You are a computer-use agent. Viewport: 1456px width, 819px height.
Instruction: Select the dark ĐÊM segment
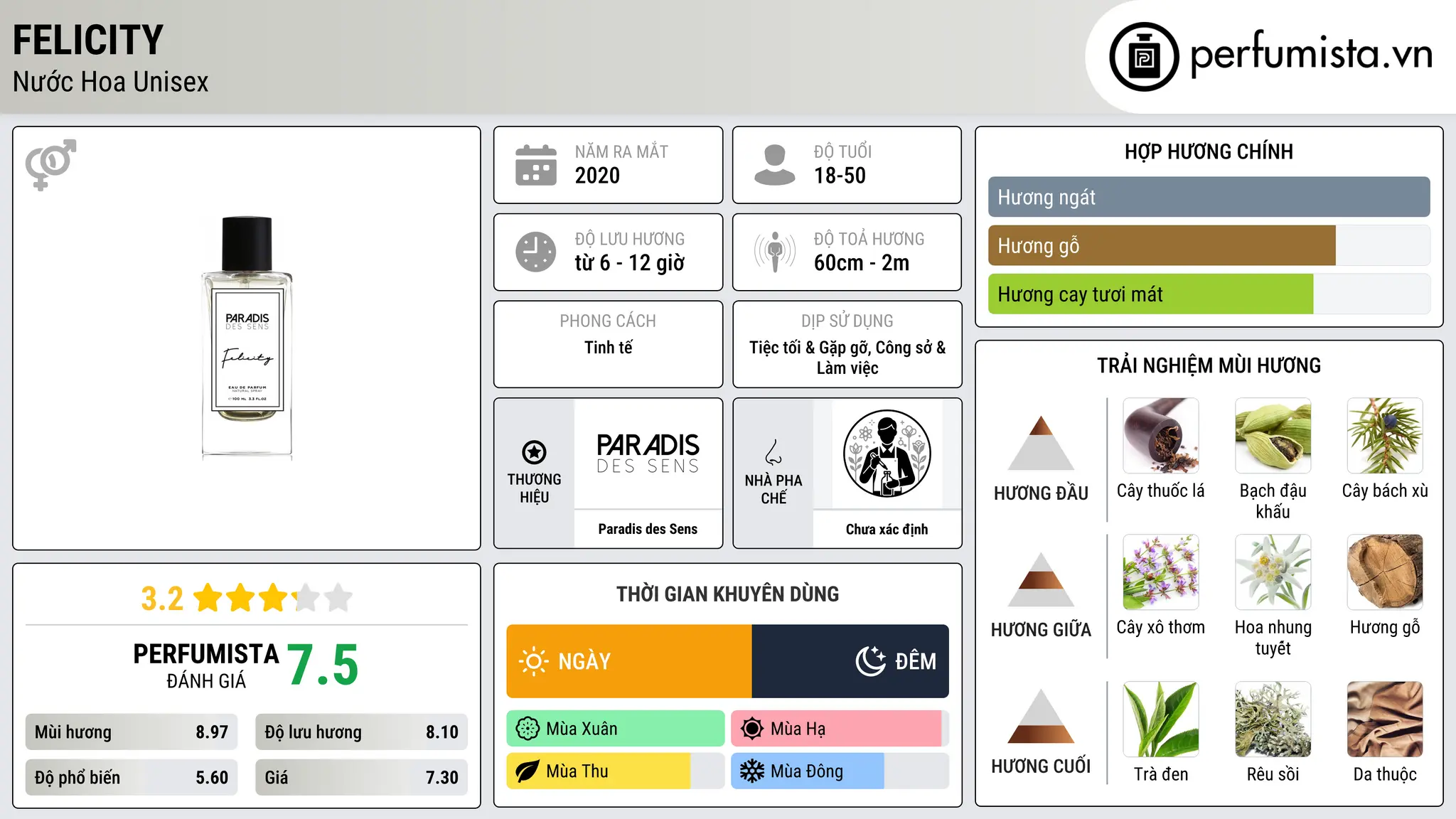[850, 661]
